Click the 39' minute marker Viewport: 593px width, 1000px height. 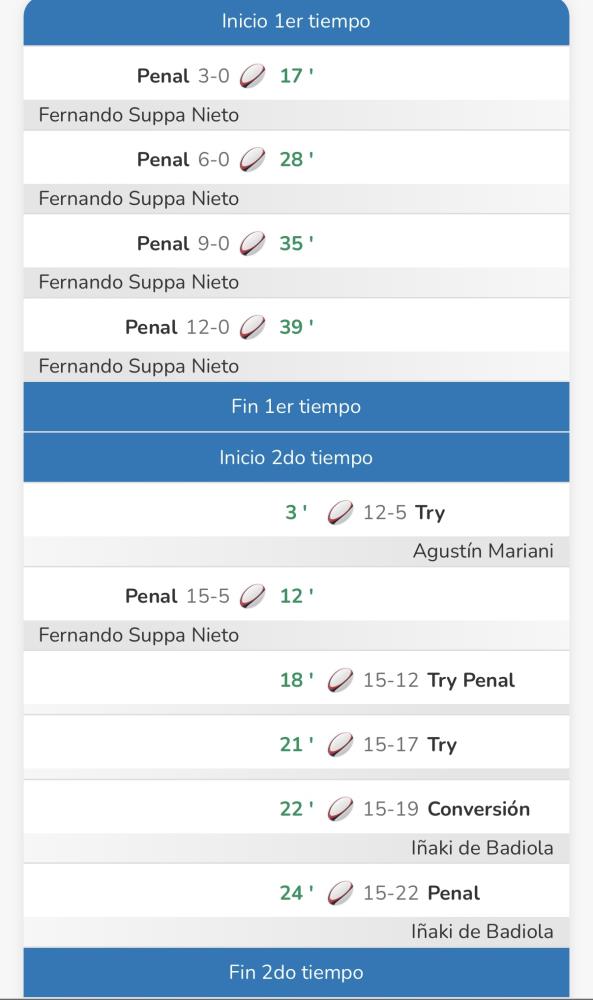coord(296,327)
